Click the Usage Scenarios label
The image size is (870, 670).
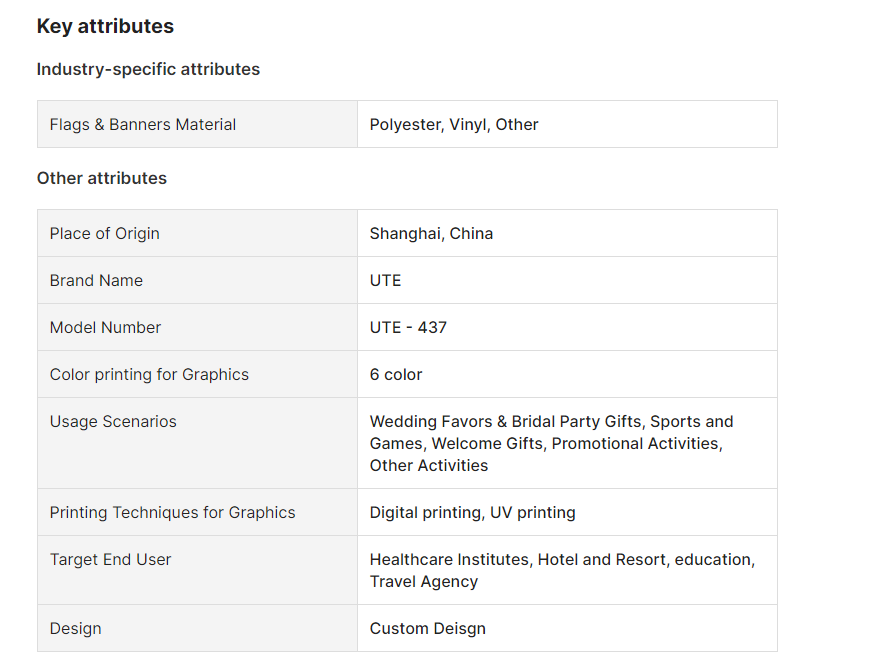(x=113, y=422)
